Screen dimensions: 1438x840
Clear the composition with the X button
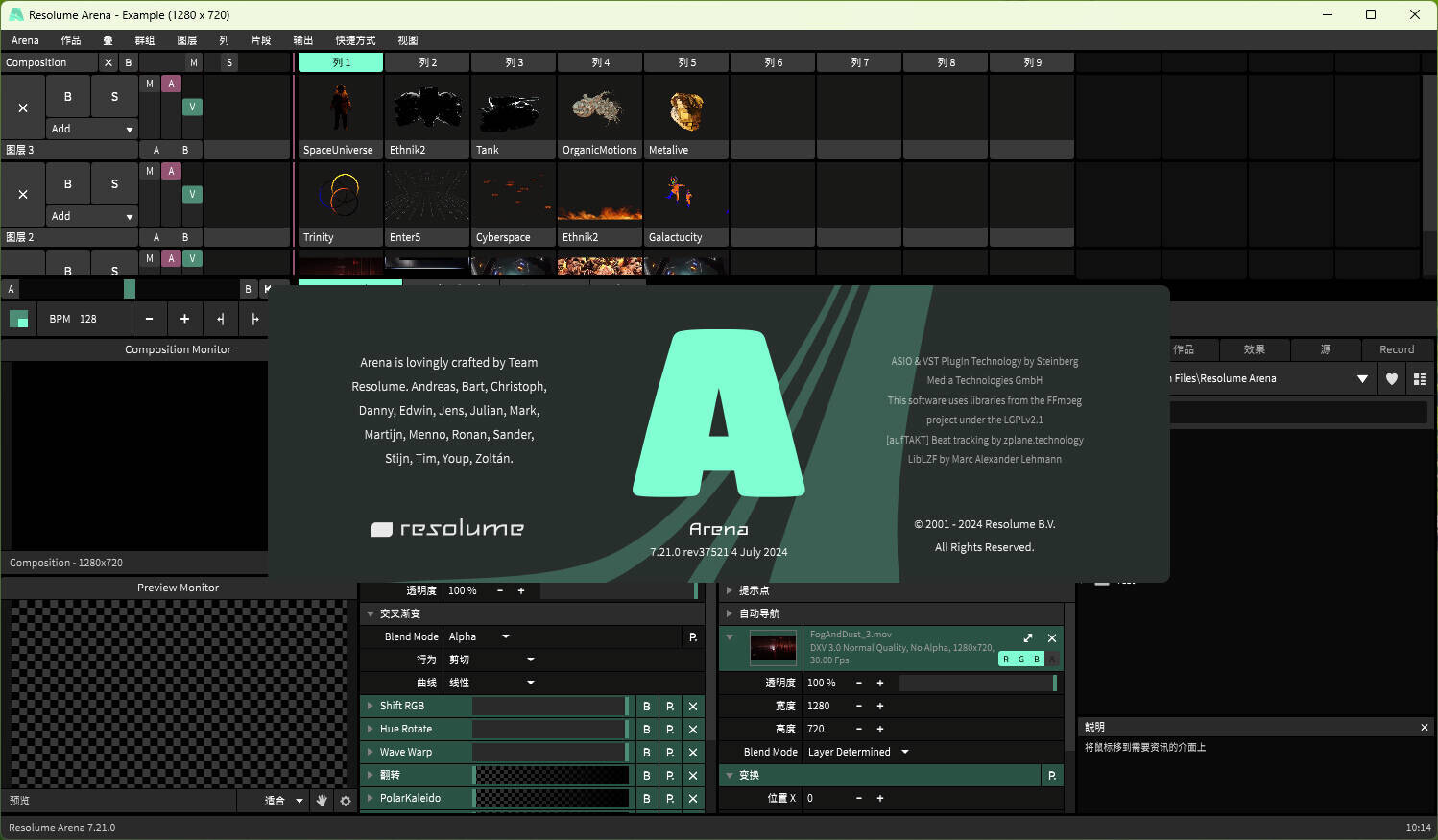point(108,62)
